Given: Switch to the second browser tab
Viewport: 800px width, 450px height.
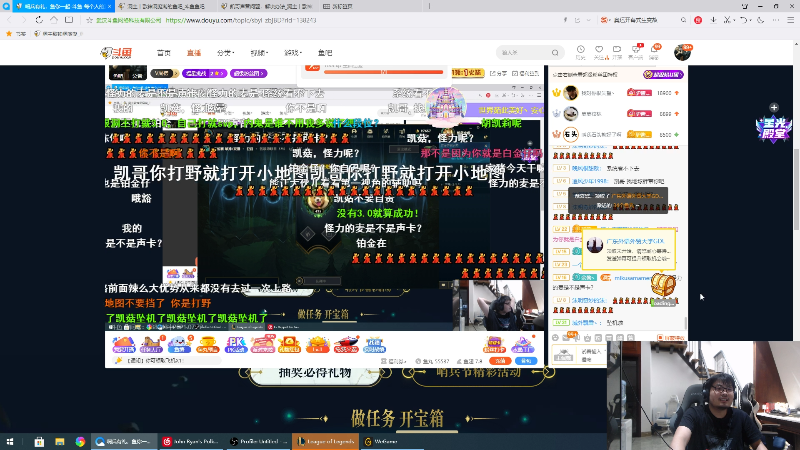Looking at the screenshot, I should coord(164,6).
